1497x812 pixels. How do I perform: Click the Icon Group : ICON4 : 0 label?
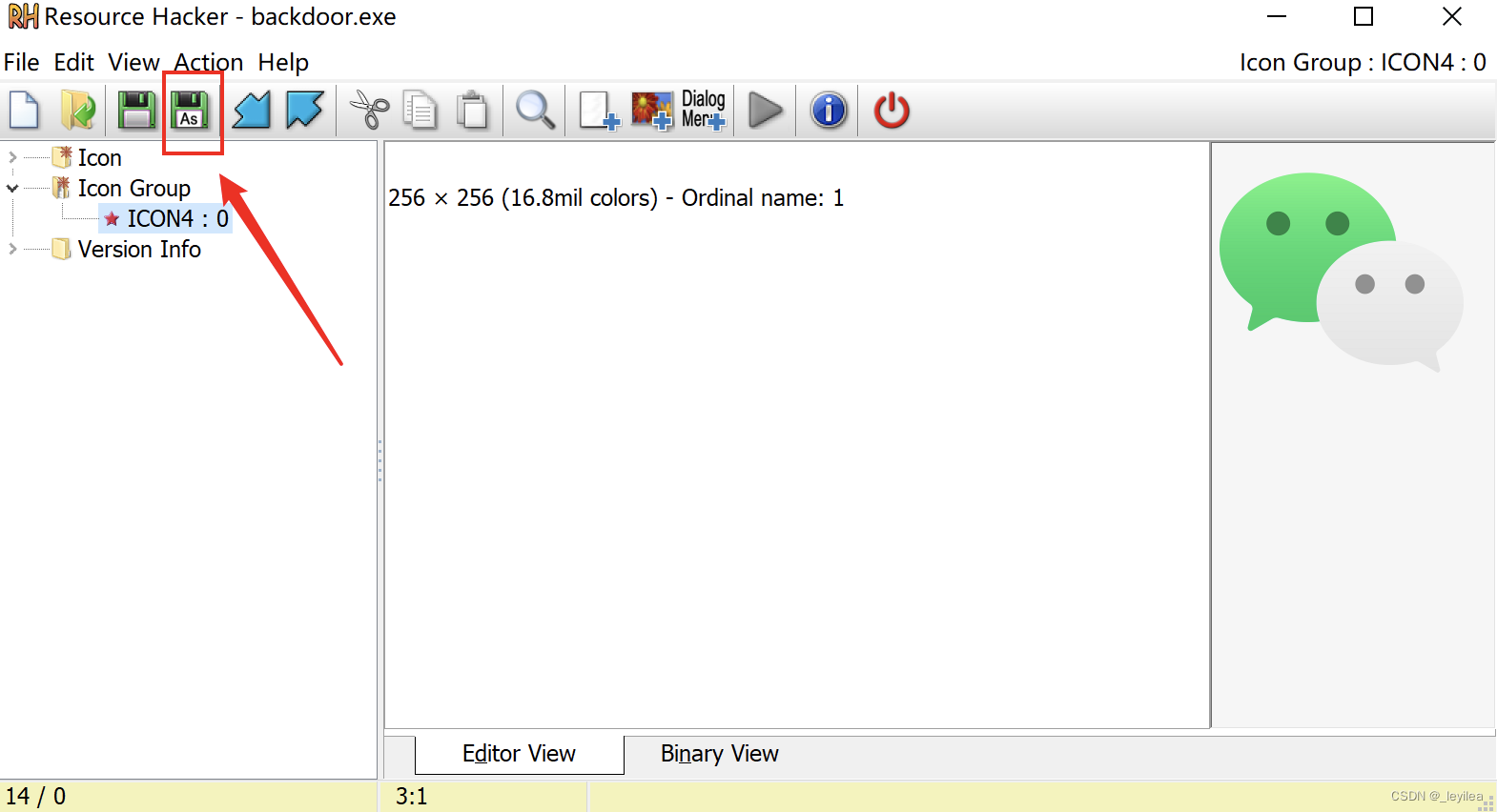(x=1363, y=63)
